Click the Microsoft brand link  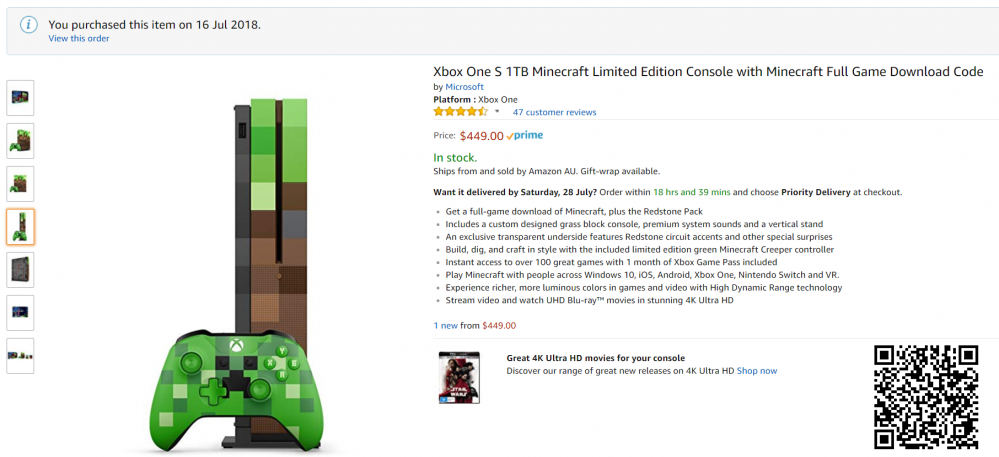(464, 87)
